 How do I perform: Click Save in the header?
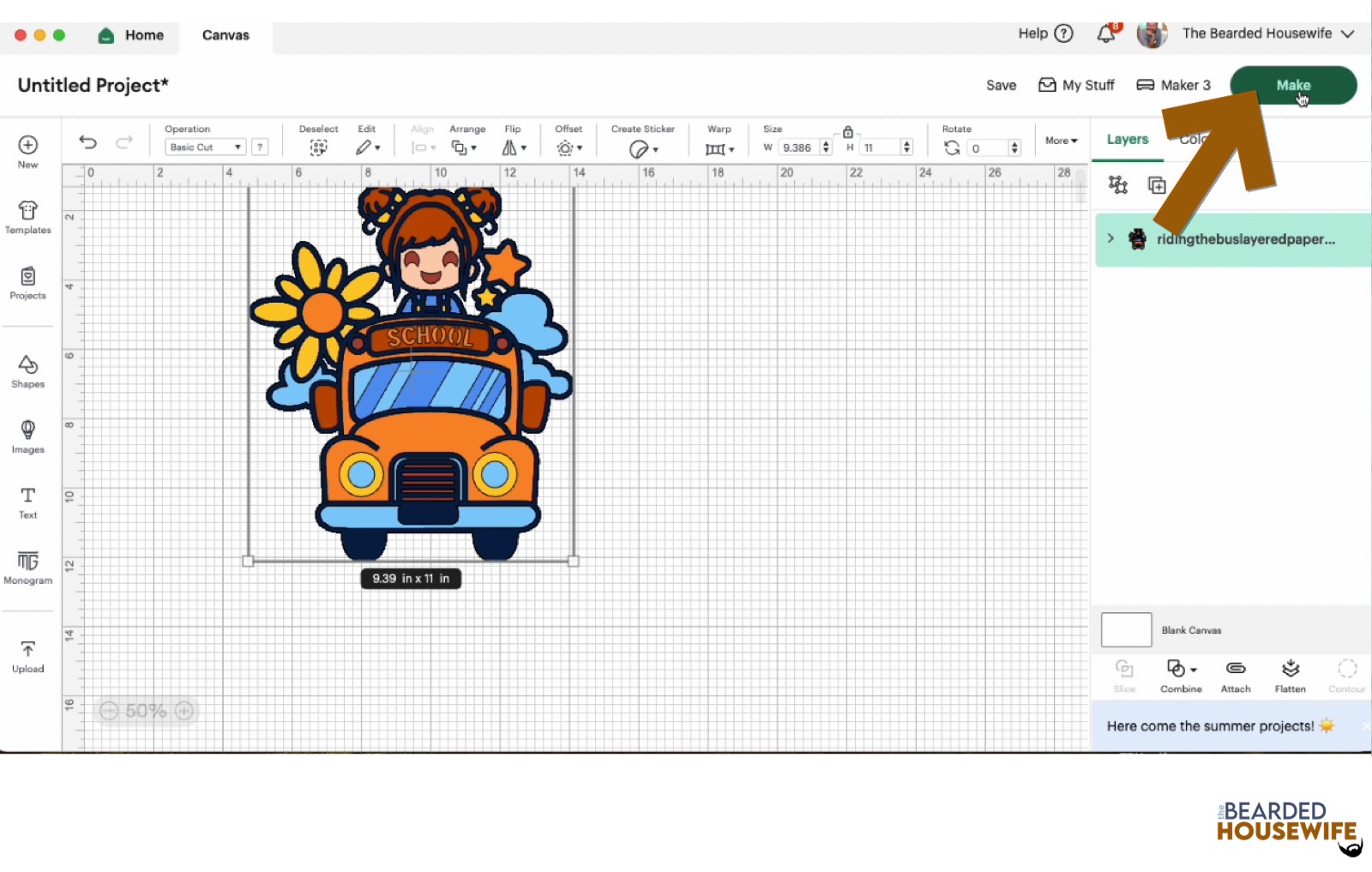pos(1001,86)
